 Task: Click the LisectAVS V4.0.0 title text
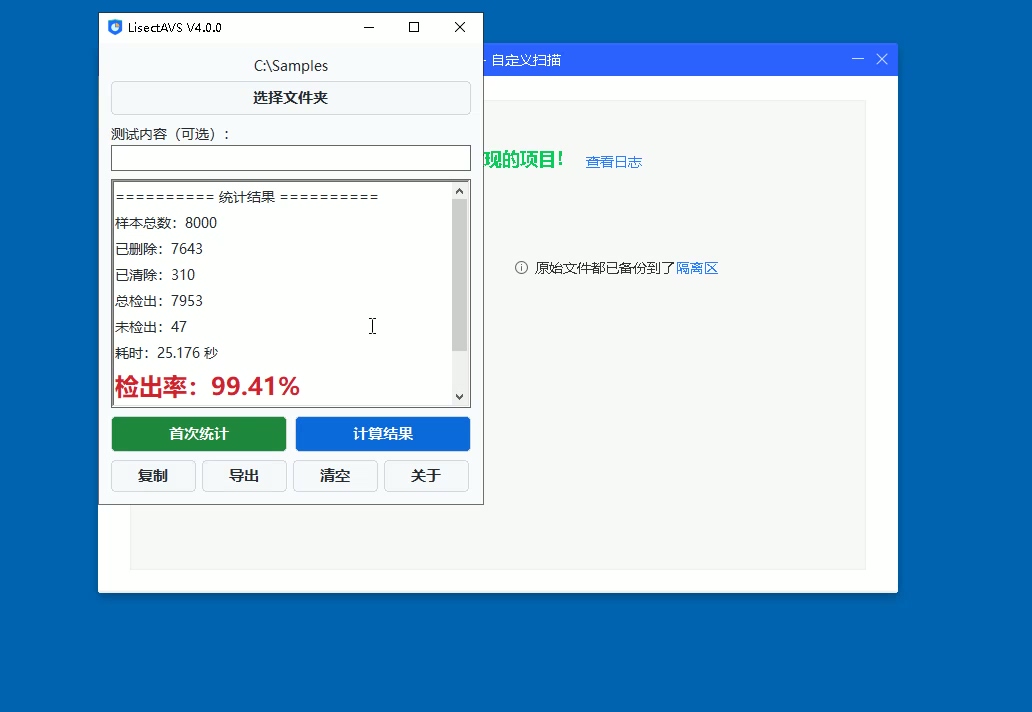pyautogui.click(x=174, y=28)
